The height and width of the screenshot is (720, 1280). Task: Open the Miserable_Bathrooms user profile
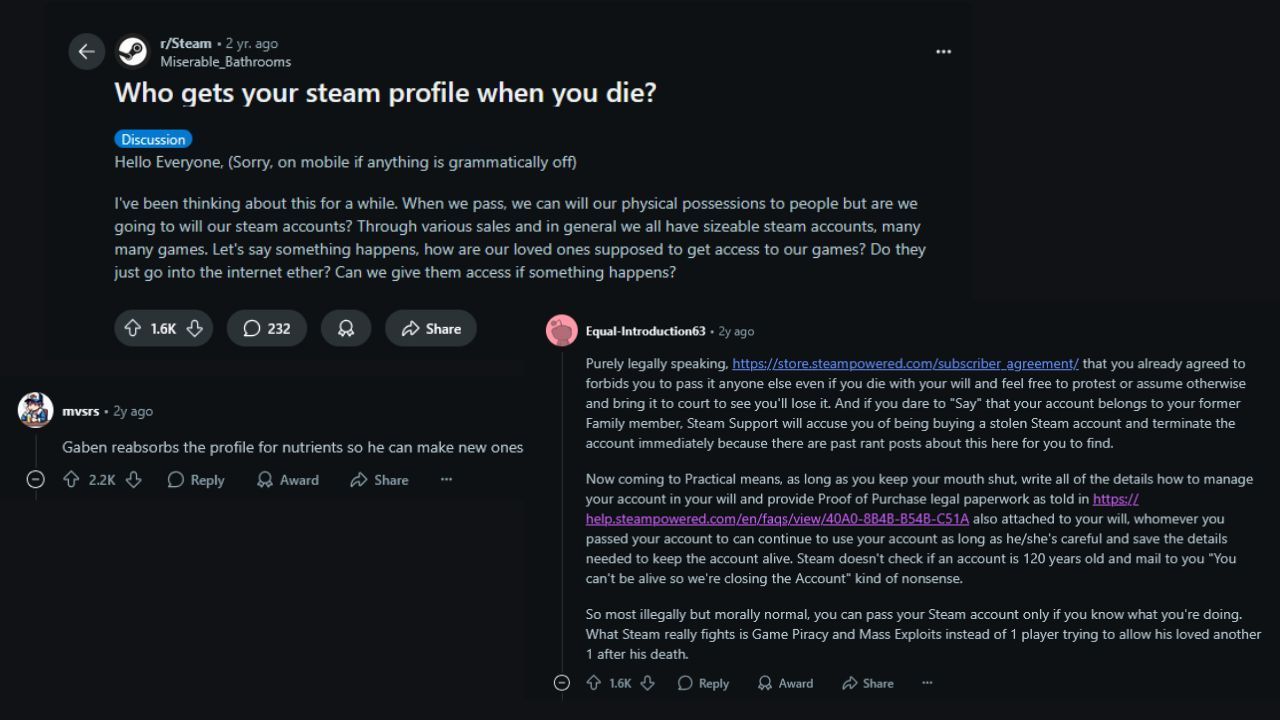click(x=225, y=61)
